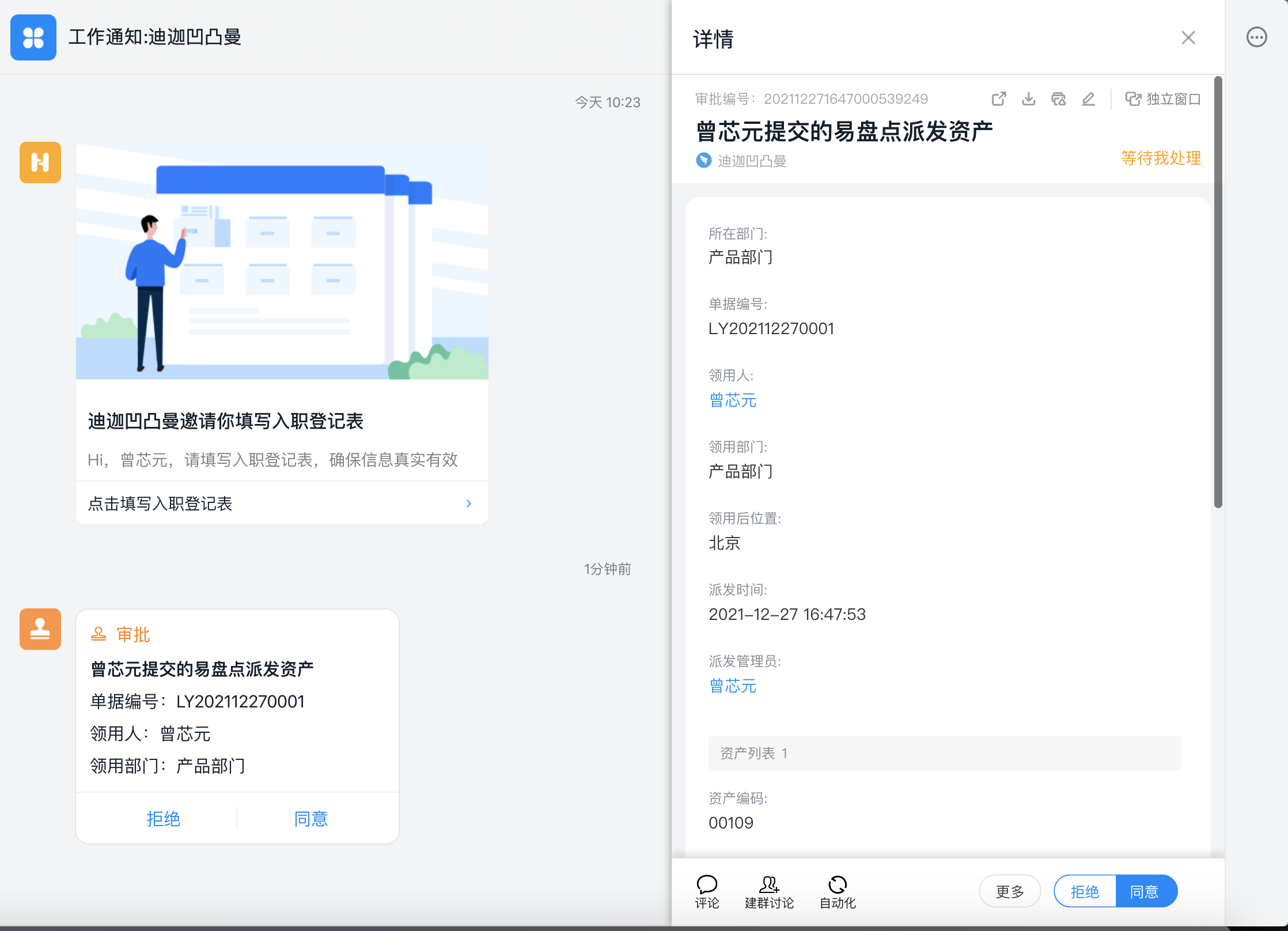This screenshot has width=1288, height=931.
Task: Click the print icon in details header
Action: coord(1059,99)
